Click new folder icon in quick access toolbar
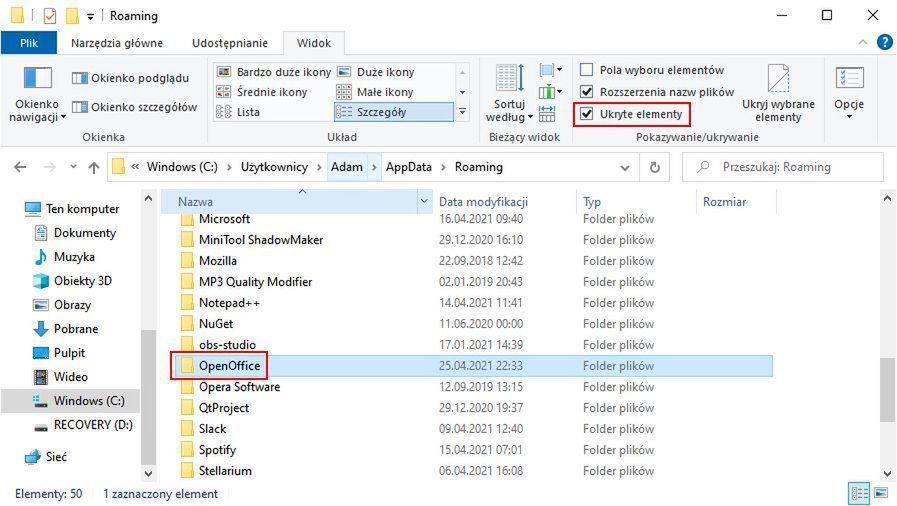This screenshot has height=506, width=897. click(72, 16)
